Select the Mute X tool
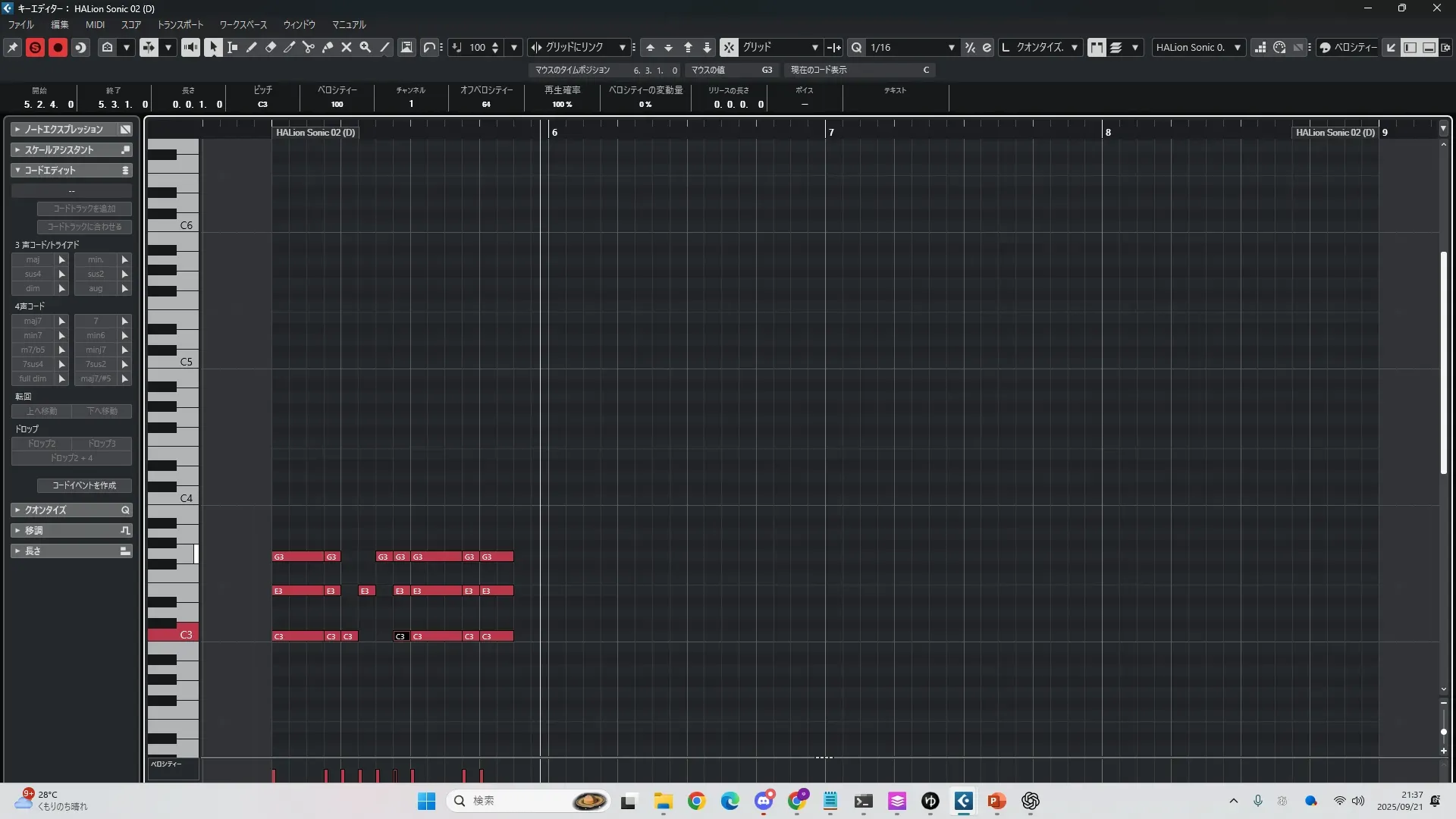 [347, 47]
